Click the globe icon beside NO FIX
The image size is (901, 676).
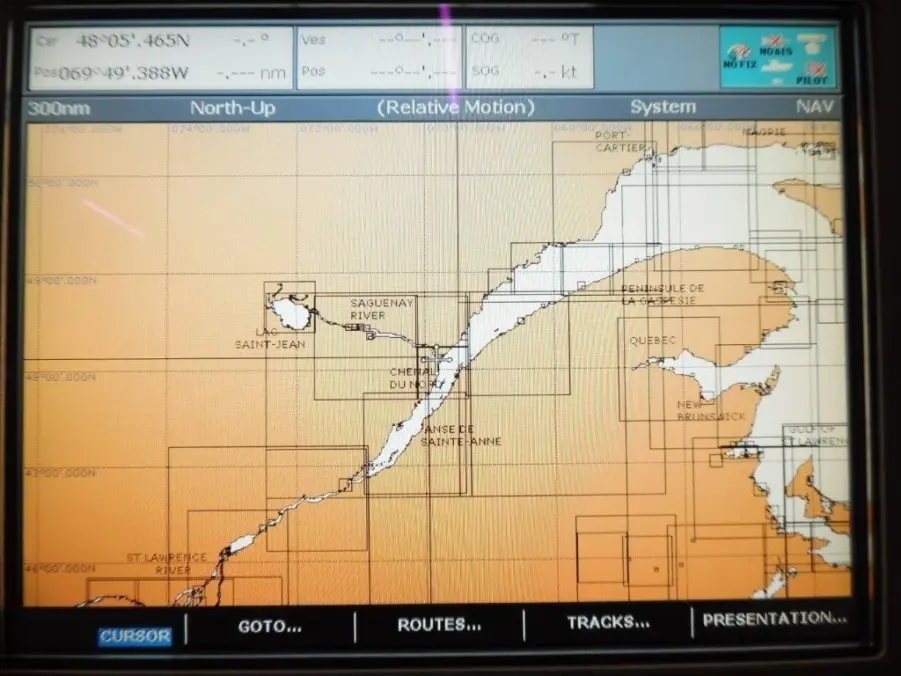(738, 51)
